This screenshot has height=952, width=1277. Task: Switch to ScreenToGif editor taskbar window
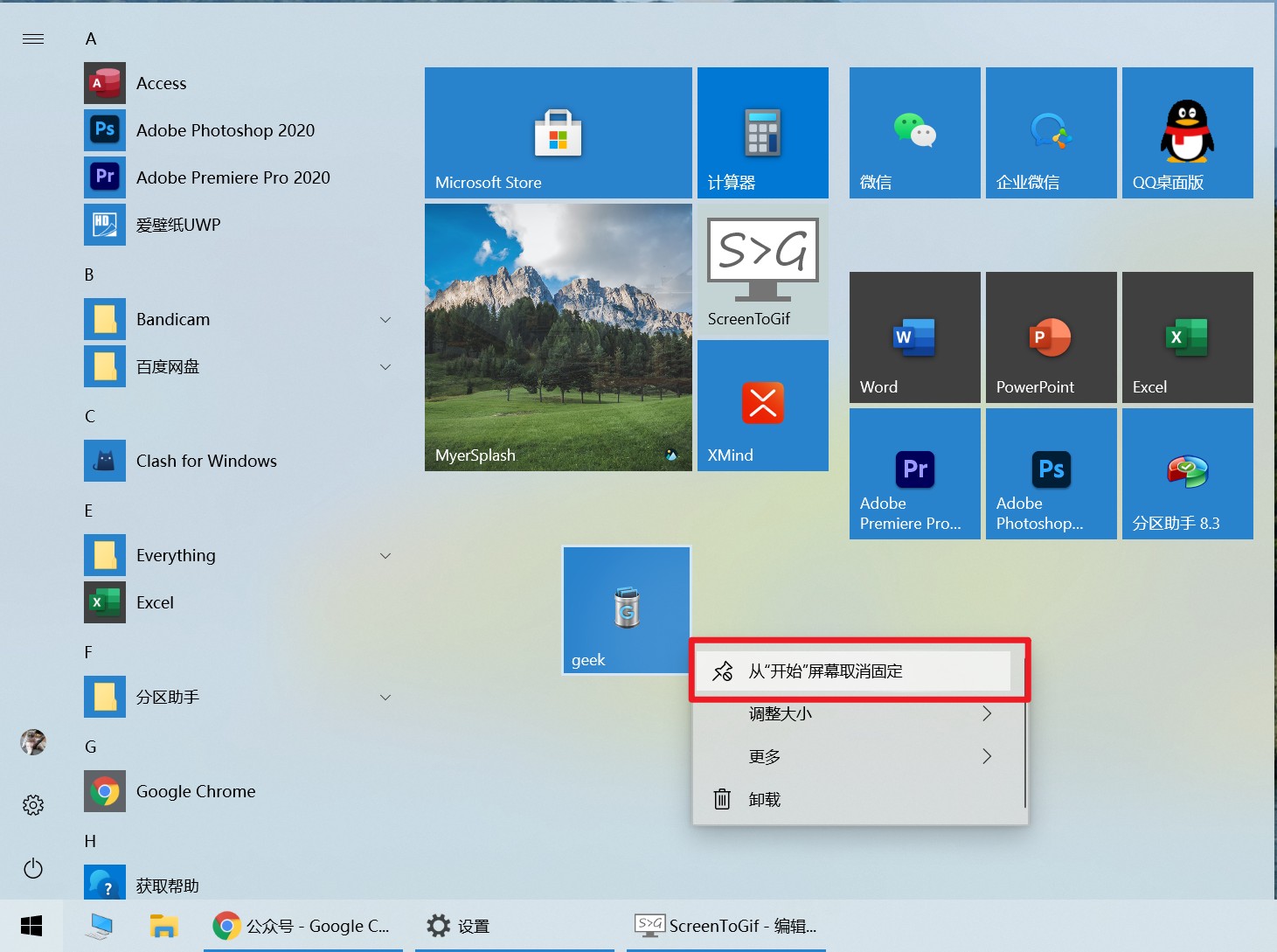[x=726, y=926]
